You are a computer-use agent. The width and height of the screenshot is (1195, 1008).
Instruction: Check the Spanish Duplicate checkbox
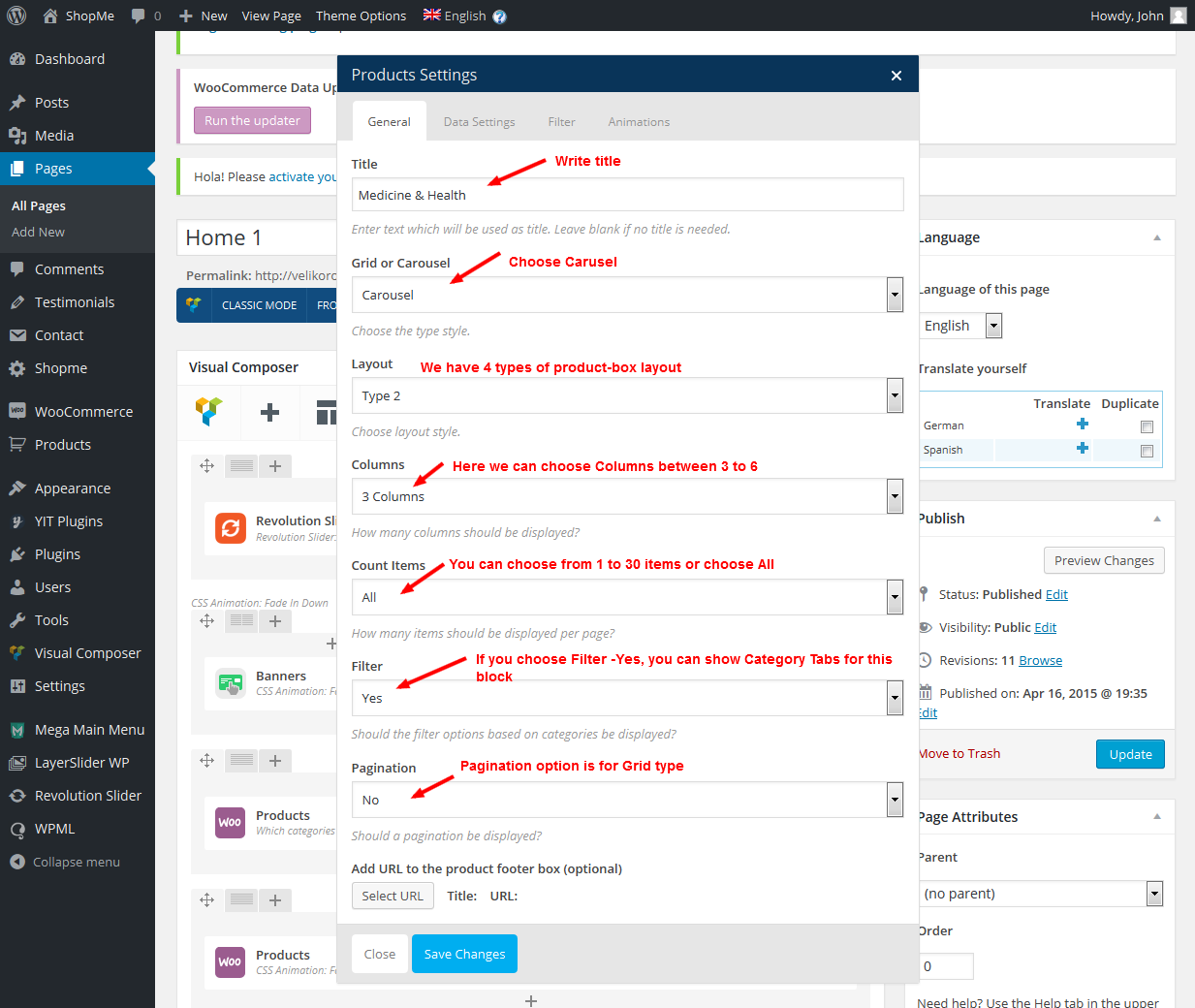pos(1147,451)
